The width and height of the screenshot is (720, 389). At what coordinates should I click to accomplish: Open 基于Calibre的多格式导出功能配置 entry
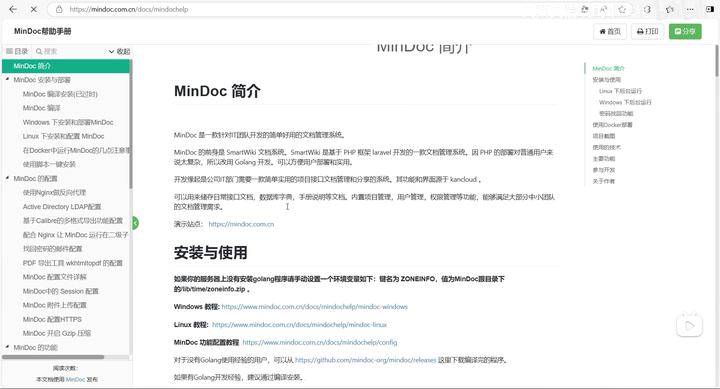tap(73, 220)
